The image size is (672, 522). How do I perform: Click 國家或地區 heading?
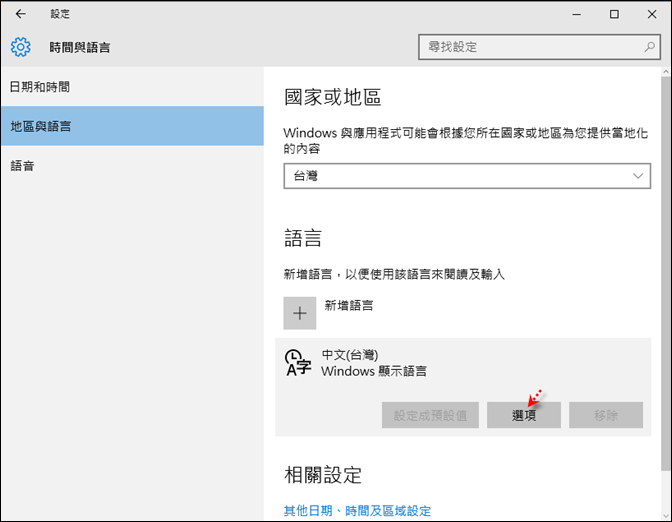(x=333, y=97)
